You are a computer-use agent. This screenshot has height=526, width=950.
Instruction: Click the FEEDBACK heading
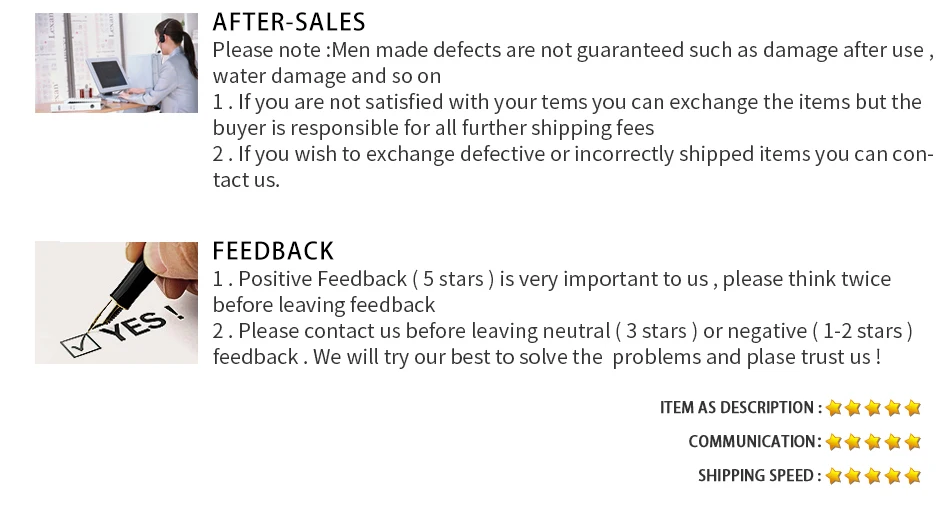[x=273, y=251]
